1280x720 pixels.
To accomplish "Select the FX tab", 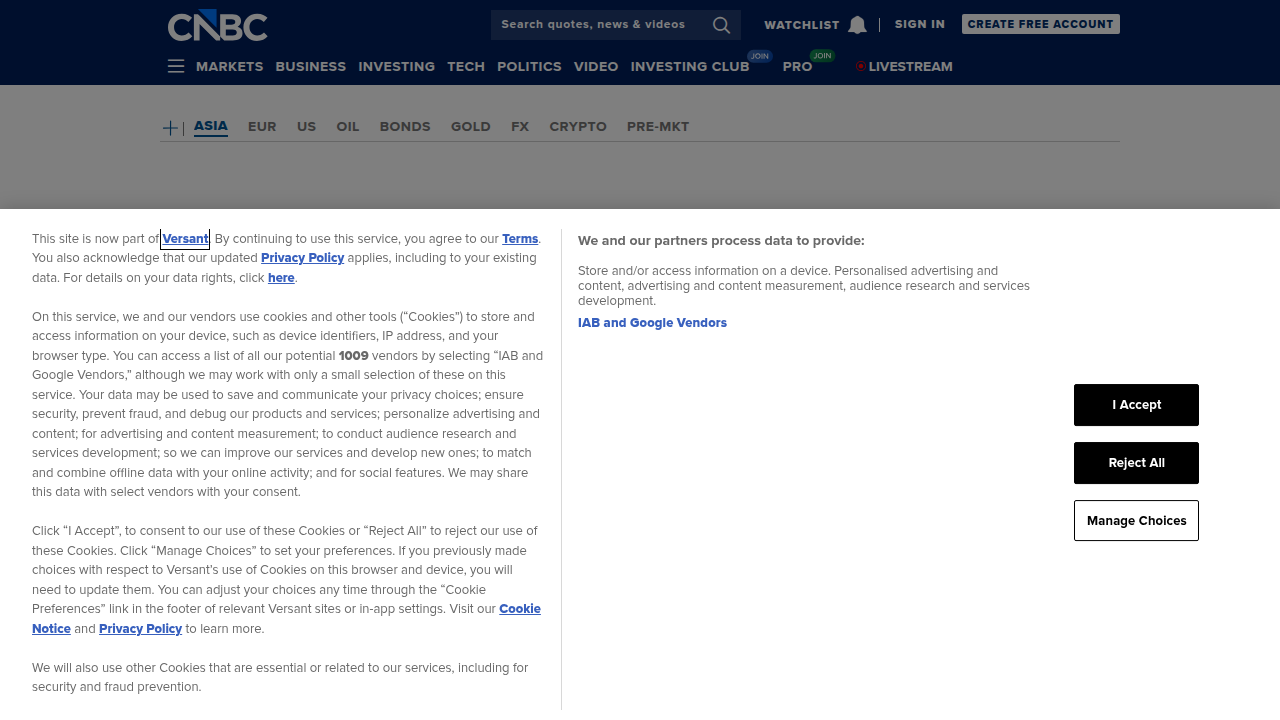I will click(520, 127).
